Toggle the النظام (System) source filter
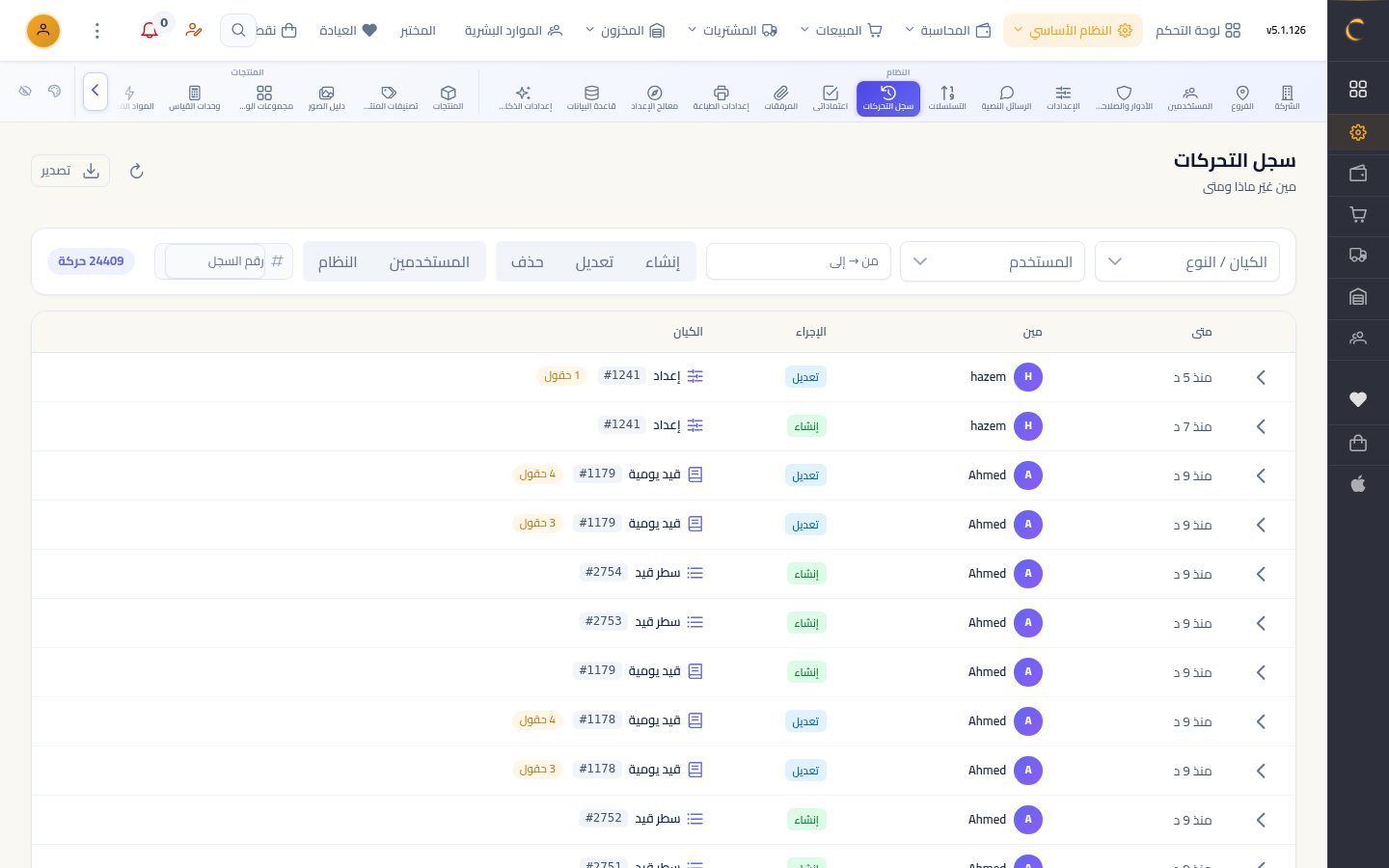This screenshot has width=1389, height=868. pos(338,261)
